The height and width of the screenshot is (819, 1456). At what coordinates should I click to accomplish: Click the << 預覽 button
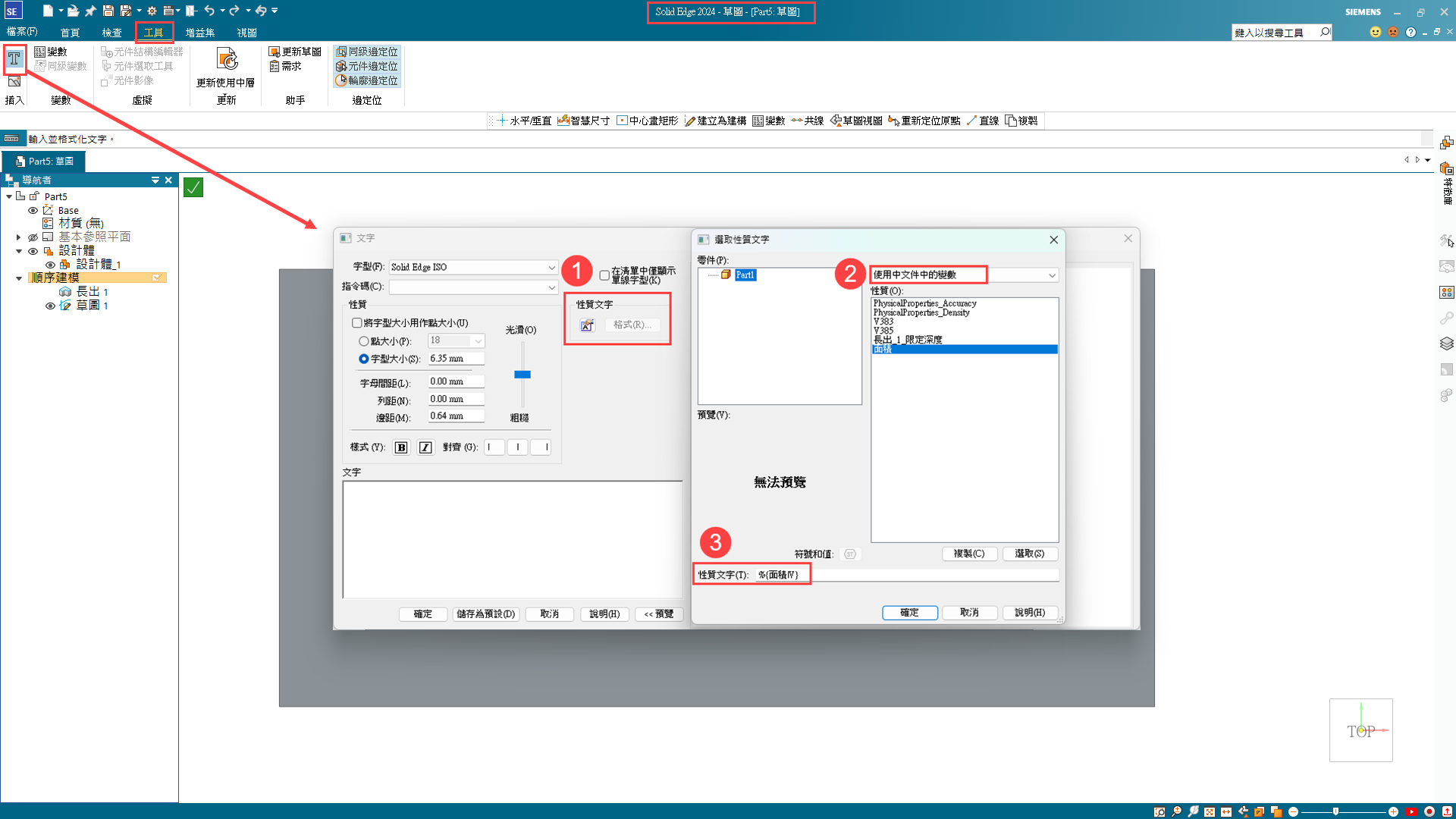point(659,614)
